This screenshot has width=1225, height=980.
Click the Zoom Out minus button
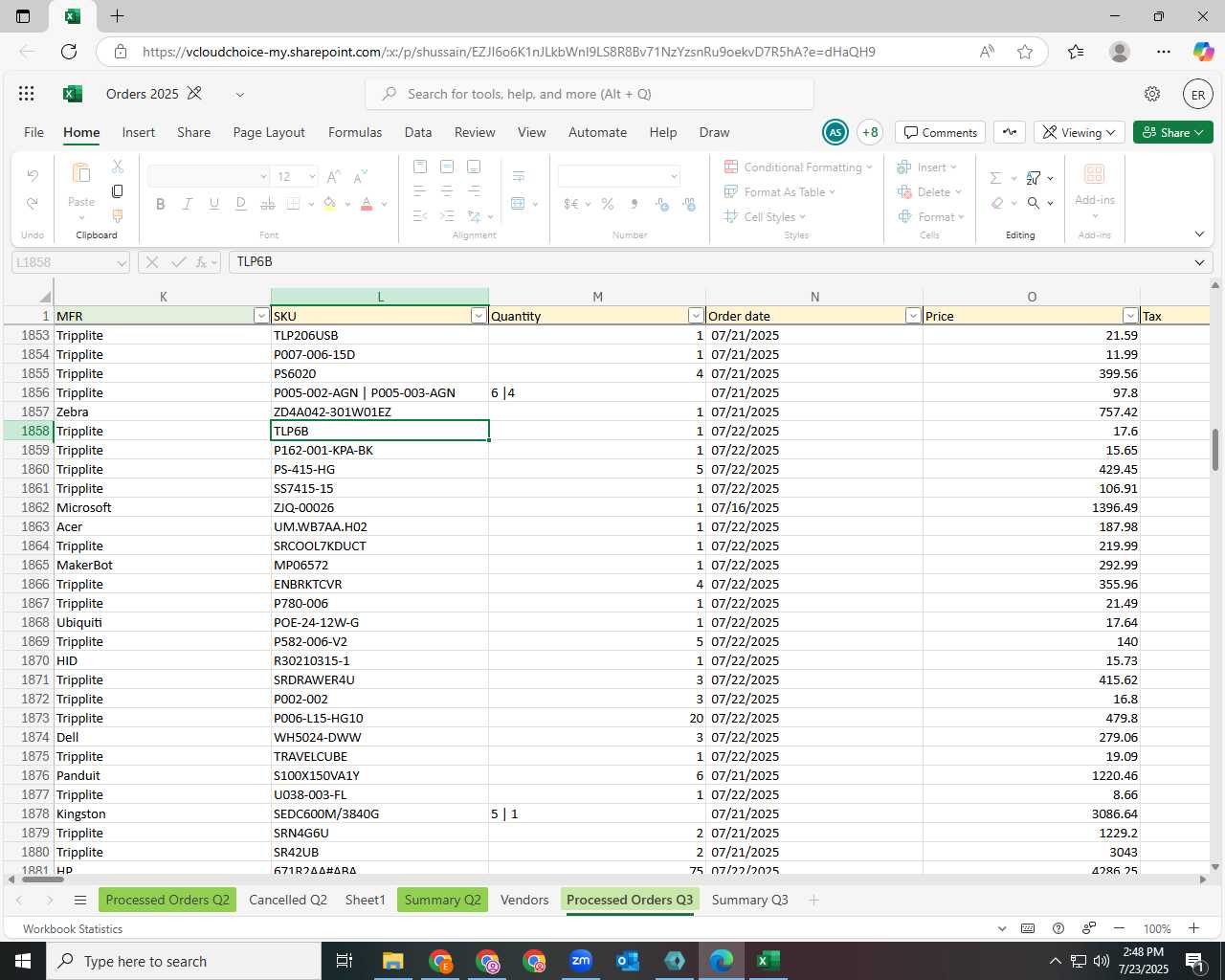[1119, 928]
